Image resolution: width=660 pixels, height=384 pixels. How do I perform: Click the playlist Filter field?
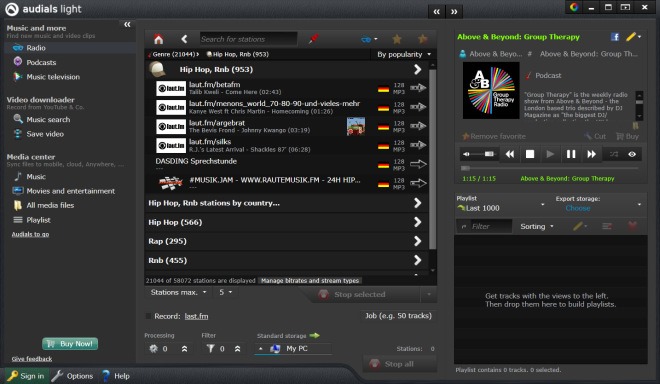tap(484, 227)
